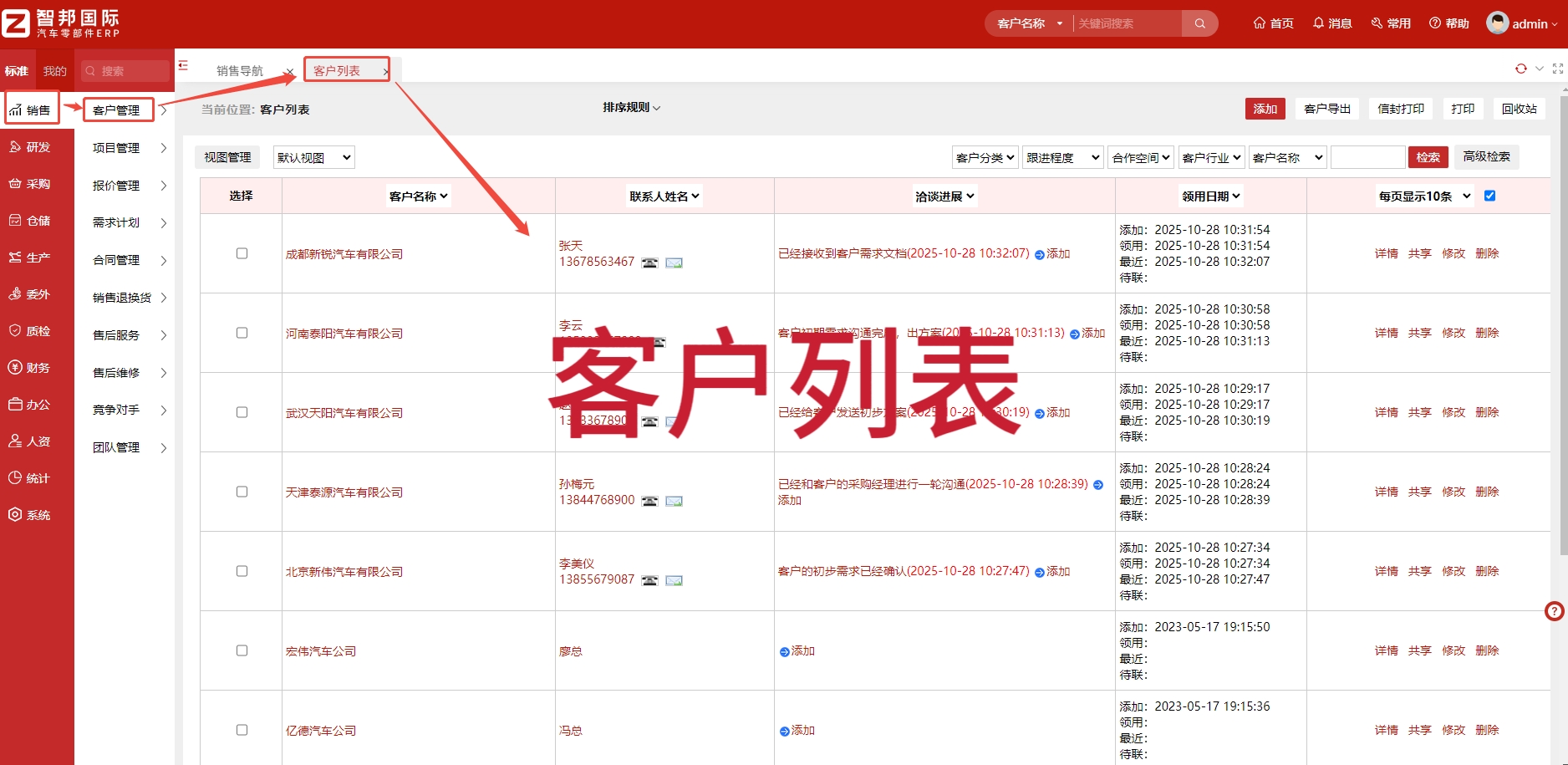This screenshot has width=1568, height=765.
Task: Open the 默认视图 dropdown
Action: 313,157
